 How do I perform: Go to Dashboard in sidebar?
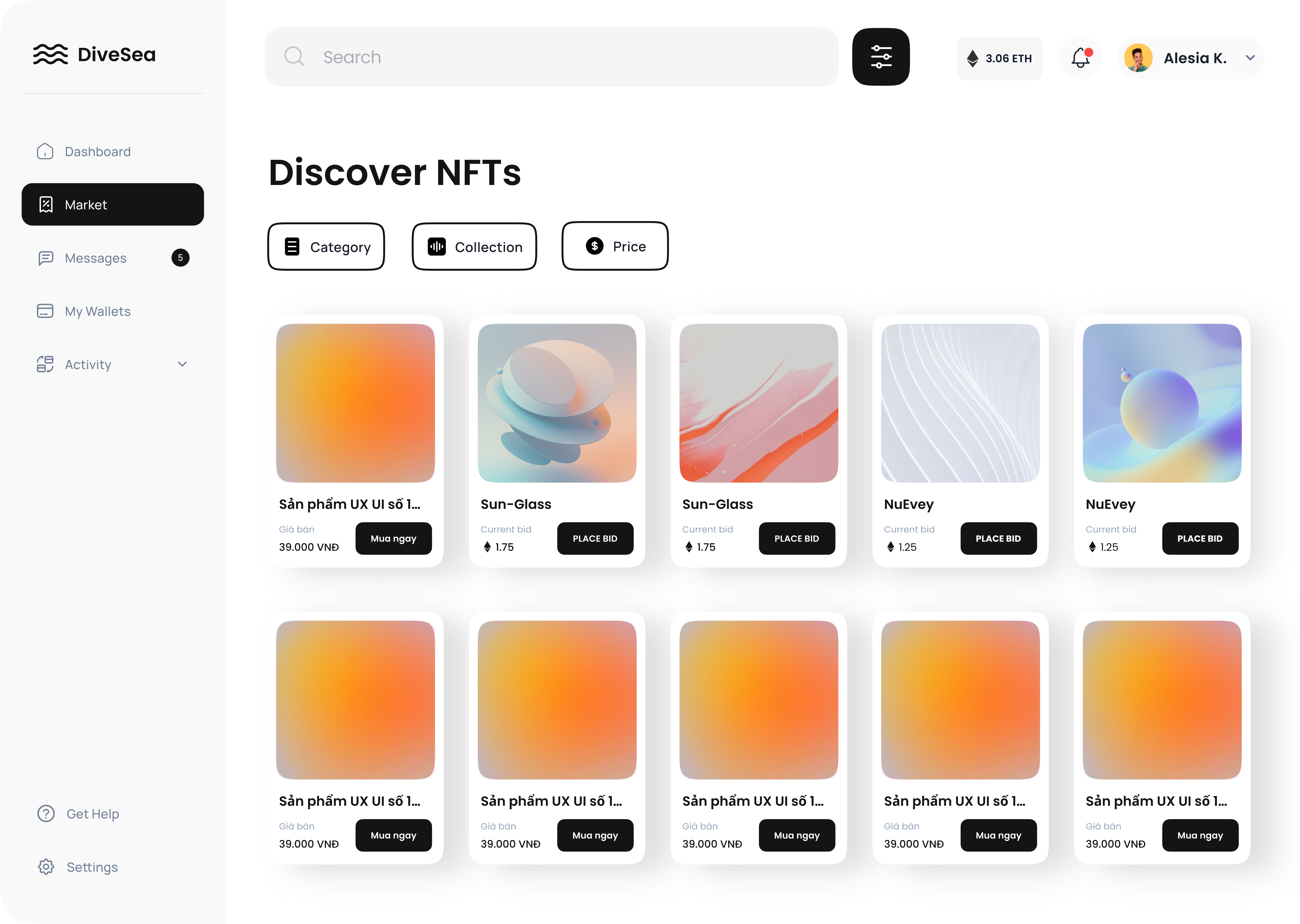pyautogui.click(x=113, y=151)
